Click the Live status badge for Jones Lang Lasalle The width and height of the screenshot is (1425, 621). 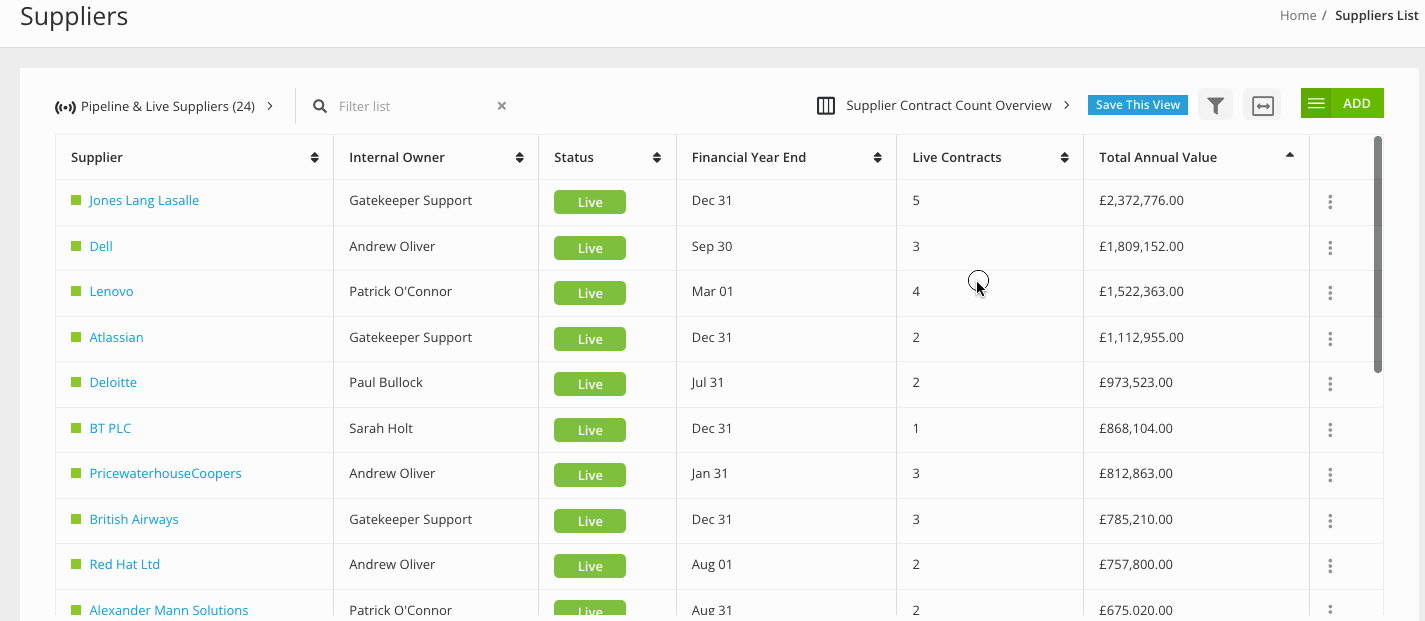(x=590, y=202)
